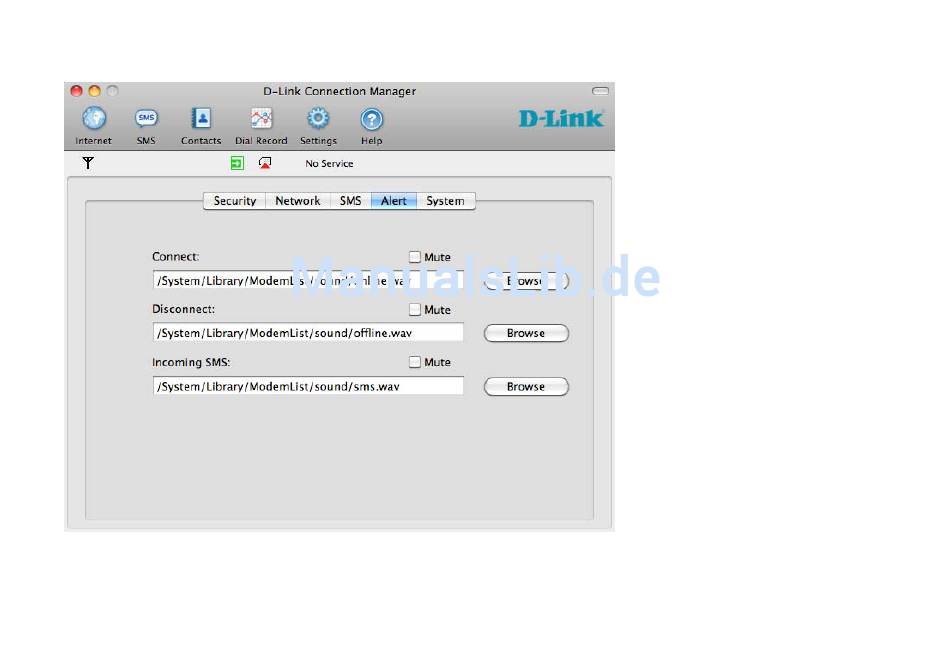Close the Connection Manager window
The height and width of the screenshot is (660, 950).
76,91
